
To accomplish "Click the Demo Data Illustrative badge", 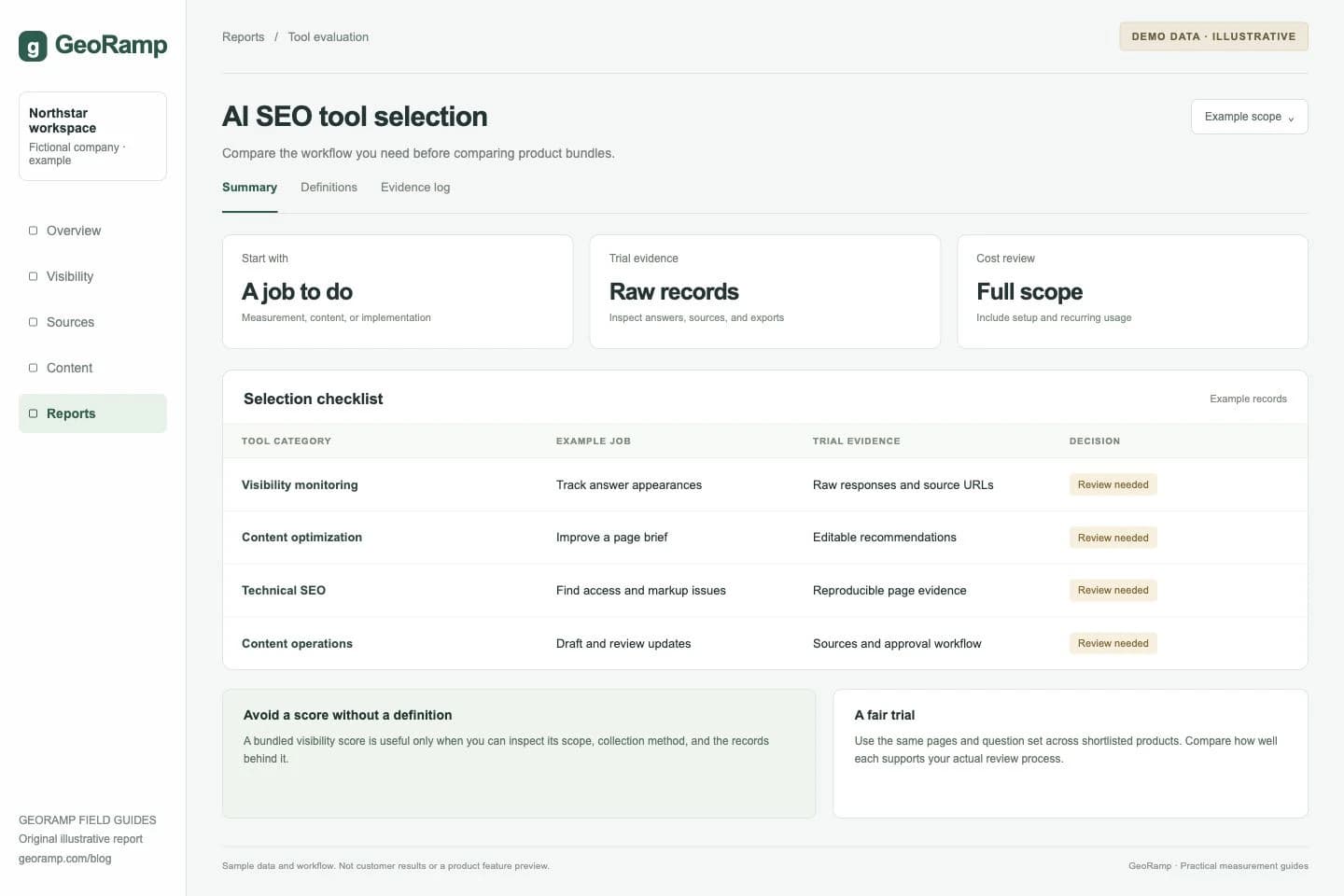I will tap(1213, 36).
